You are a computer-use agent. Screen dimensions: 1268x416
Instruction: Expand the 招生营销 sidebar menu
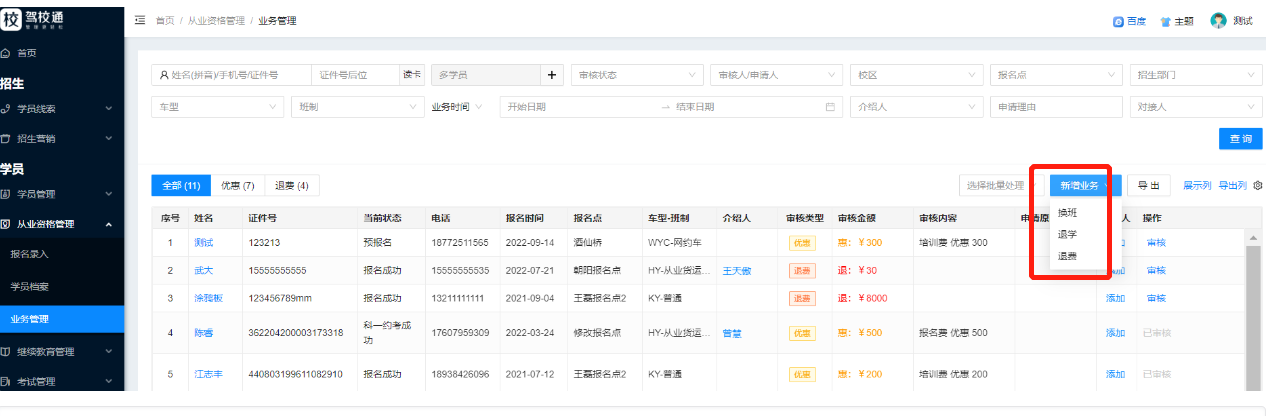pyautogui.click(x=62, y=139)
